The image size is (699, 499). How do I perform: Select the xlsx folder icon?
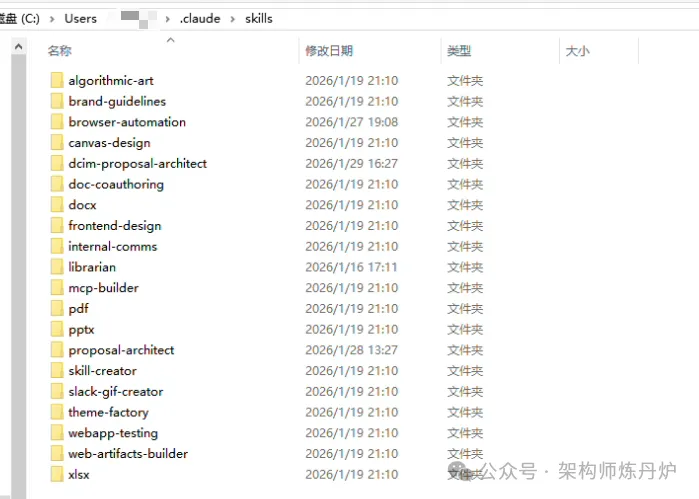coord(56,475)
